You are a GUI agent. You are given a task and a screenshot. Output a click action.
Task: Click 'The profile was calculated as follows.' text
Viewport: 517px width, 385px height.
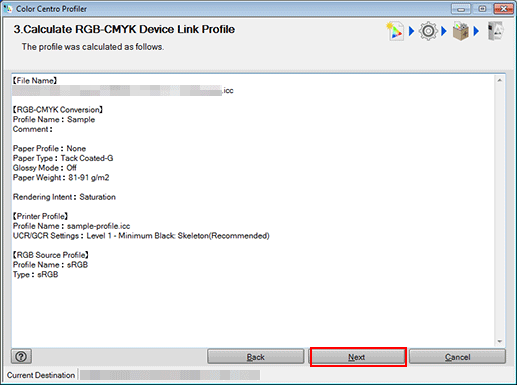coord(93,47)
